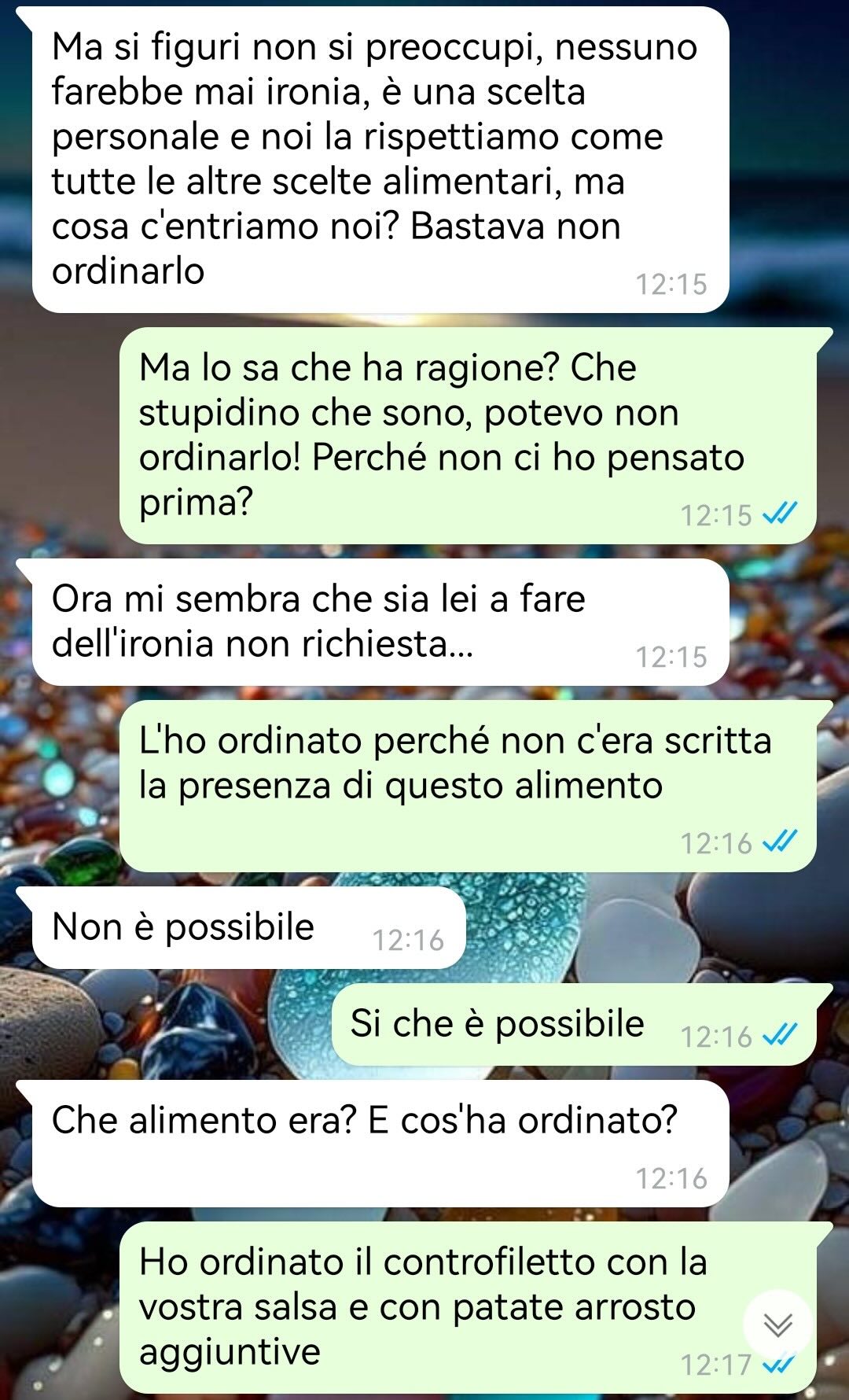Screen dimensions: 849x1400
Task: Click the 12:15 timestamp on the first message
Action: coord(671,284)
